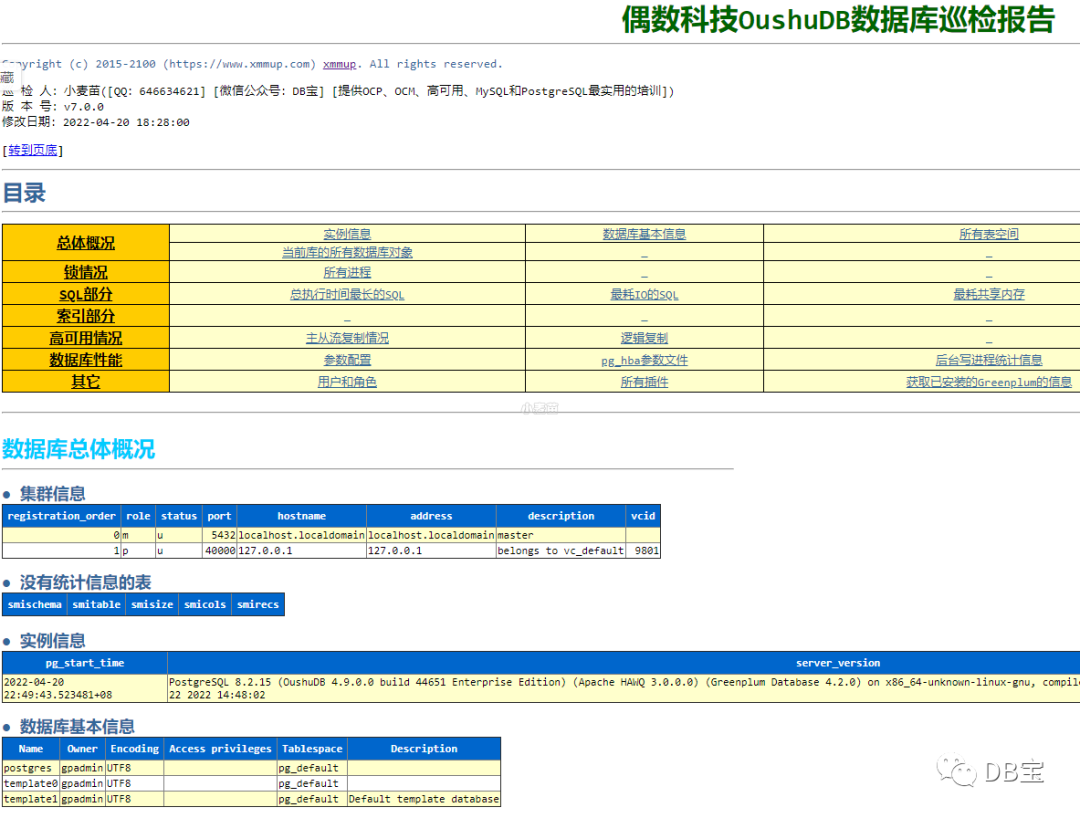Click 'Default template database' description cell
1080x818 pixels.
[x=424, y=799]
